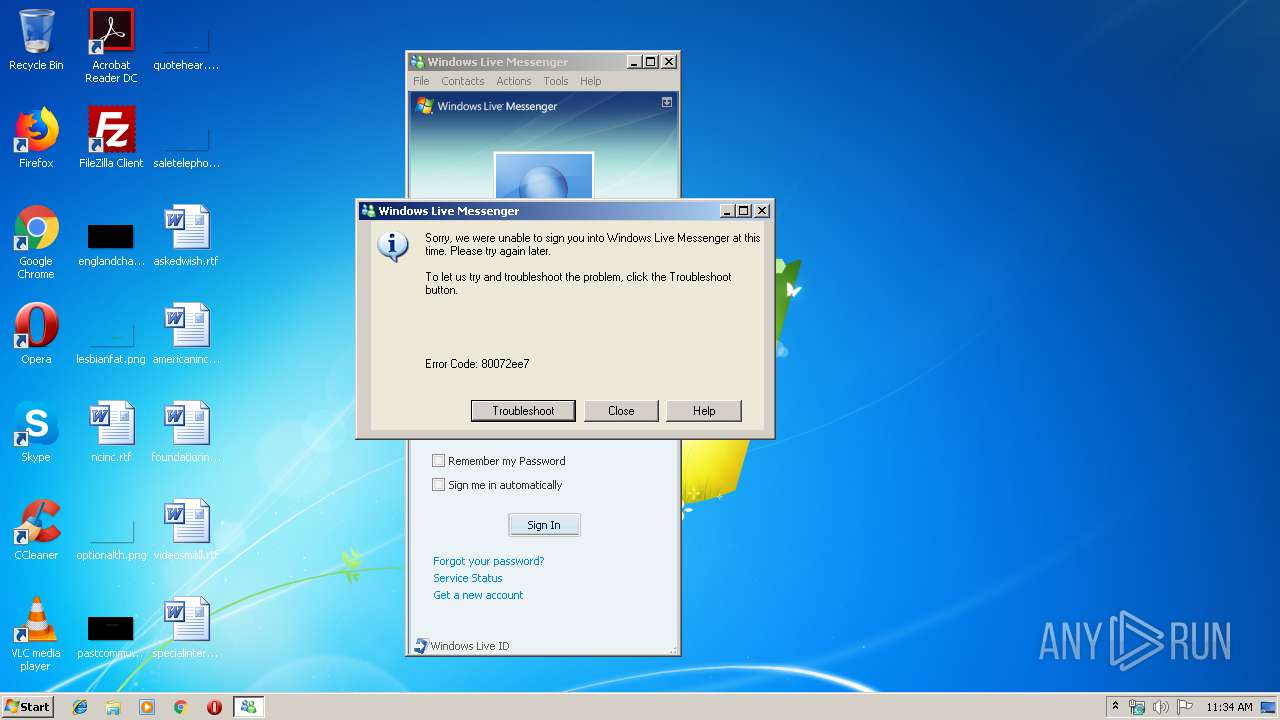Open Windows Media Player taskbar icon
The image size is (1280, 720).
point(147,707)
